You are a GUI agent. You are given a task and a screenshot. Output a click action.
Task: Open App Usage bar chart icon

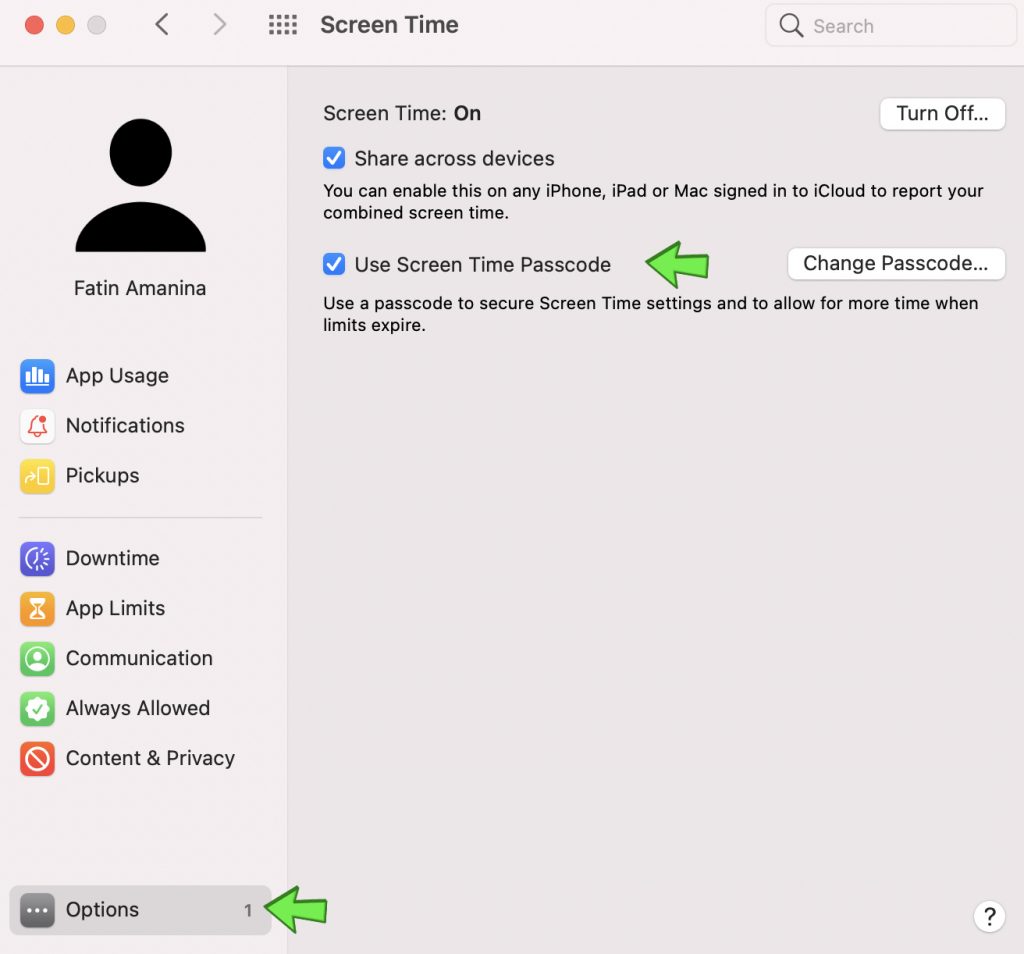[x=37, y=376]
